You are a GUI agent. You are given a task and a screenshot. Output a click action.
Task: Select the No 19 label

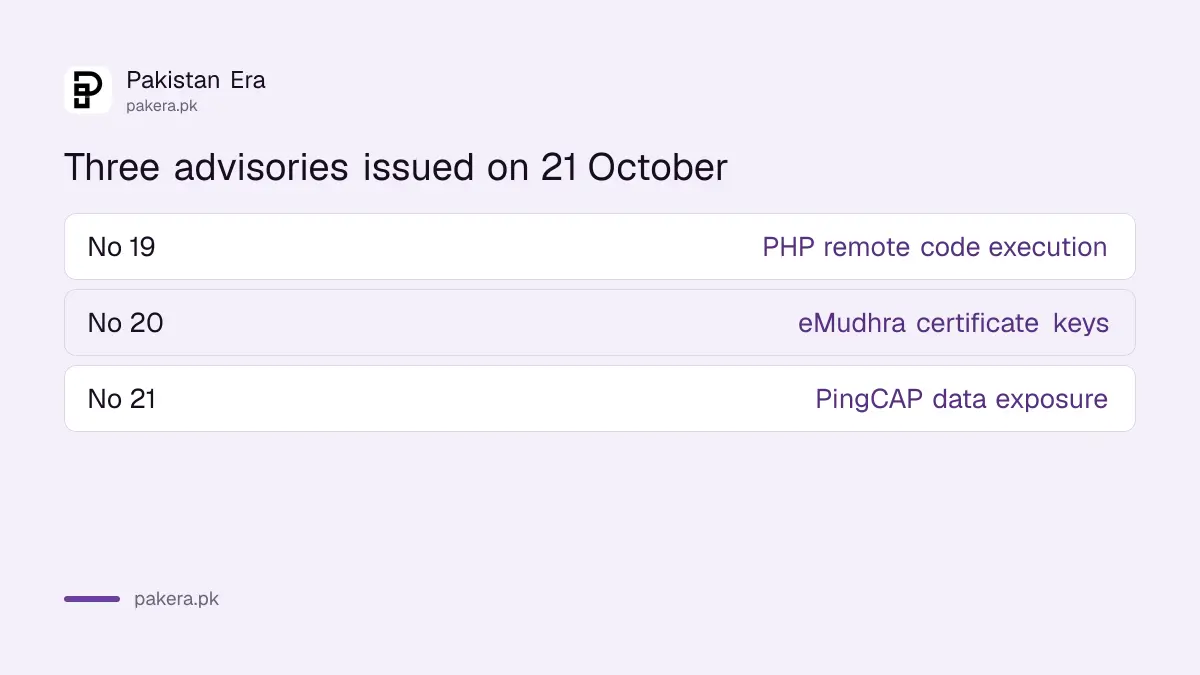pyautogui.click(x=121, y=247)
